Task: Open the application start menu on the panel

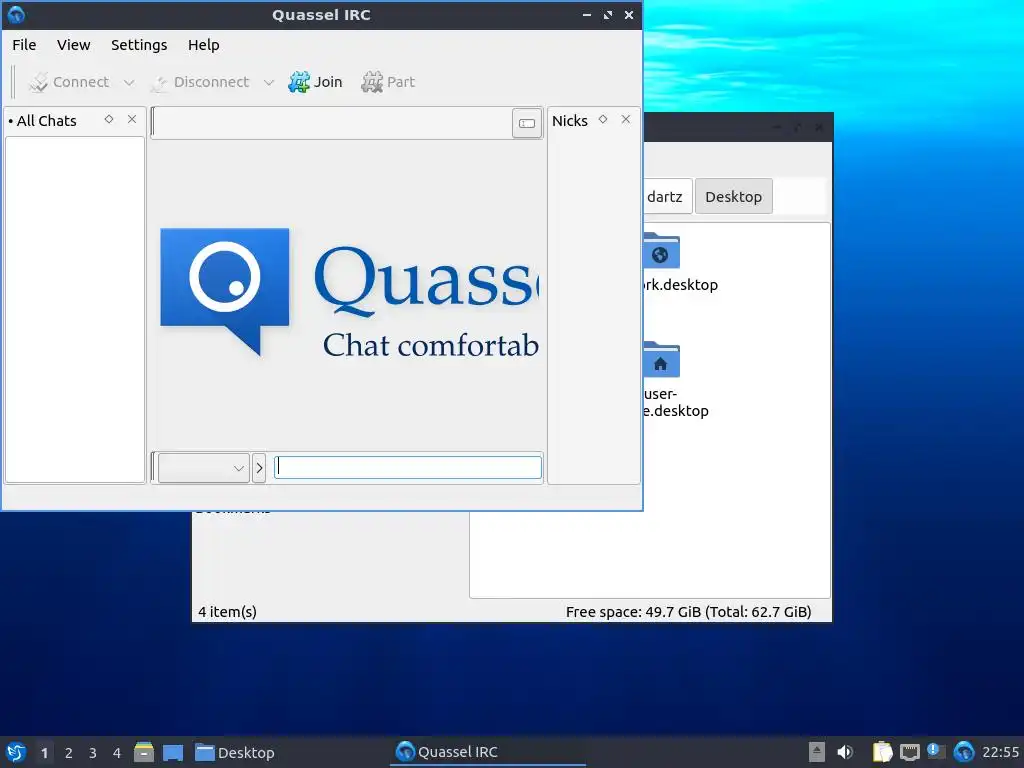Action: coord(16,752)
